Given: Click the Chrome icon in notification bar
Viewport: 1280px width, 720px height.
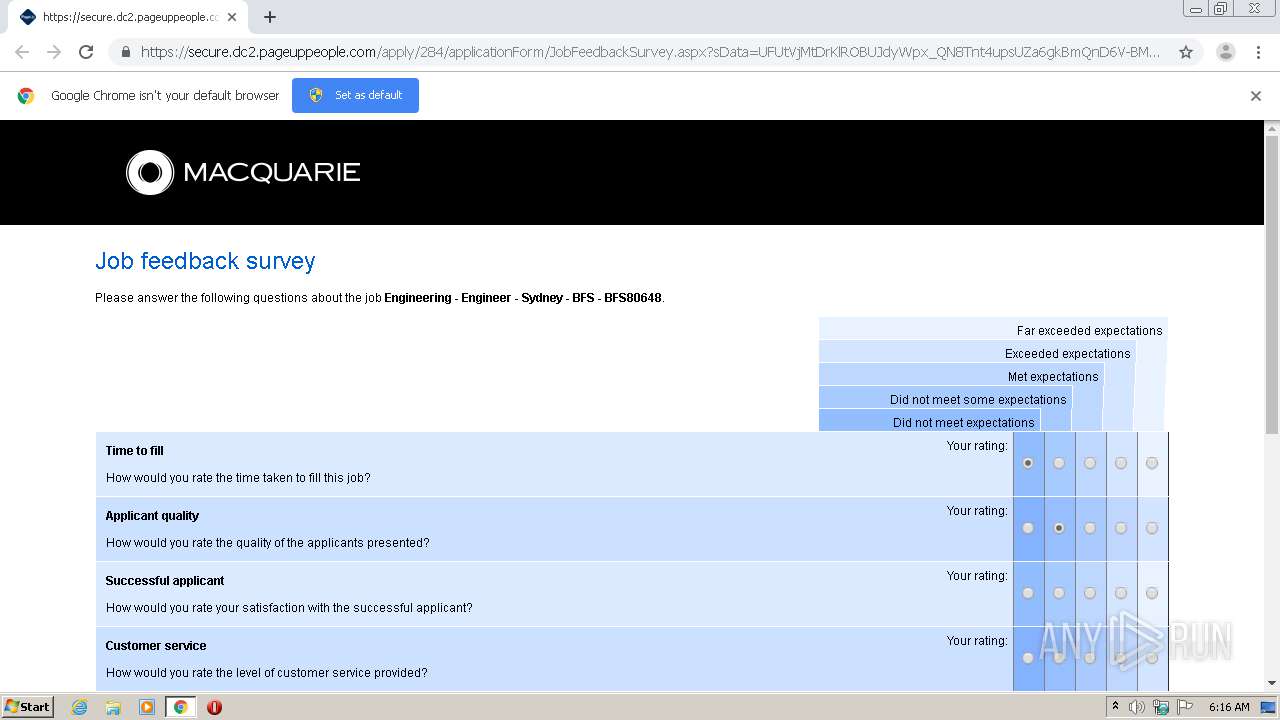Looking at the screenshot, I should [x=26, y=96].
